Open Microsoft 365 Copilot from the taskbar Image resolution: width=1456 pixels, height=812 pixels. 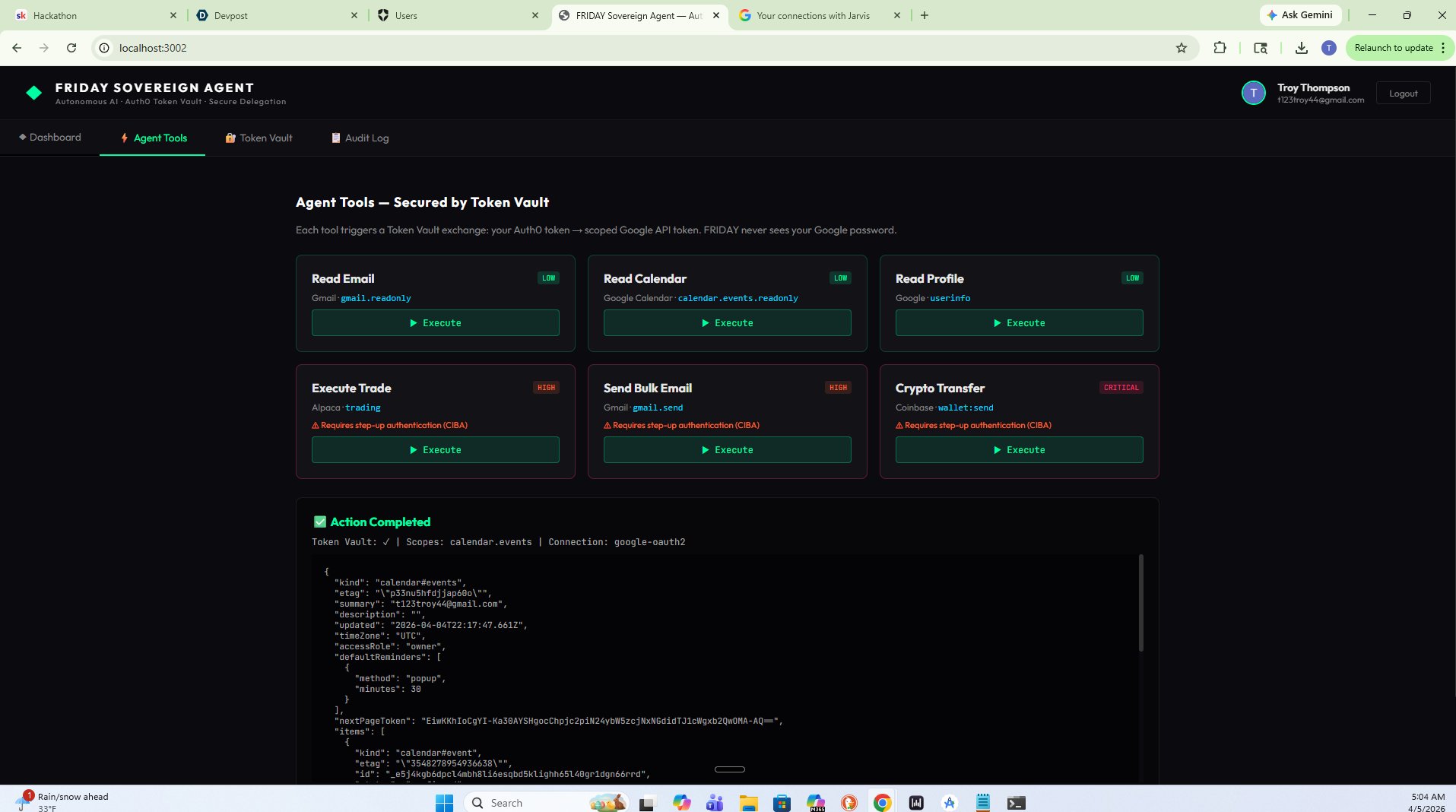pos(816,803)
